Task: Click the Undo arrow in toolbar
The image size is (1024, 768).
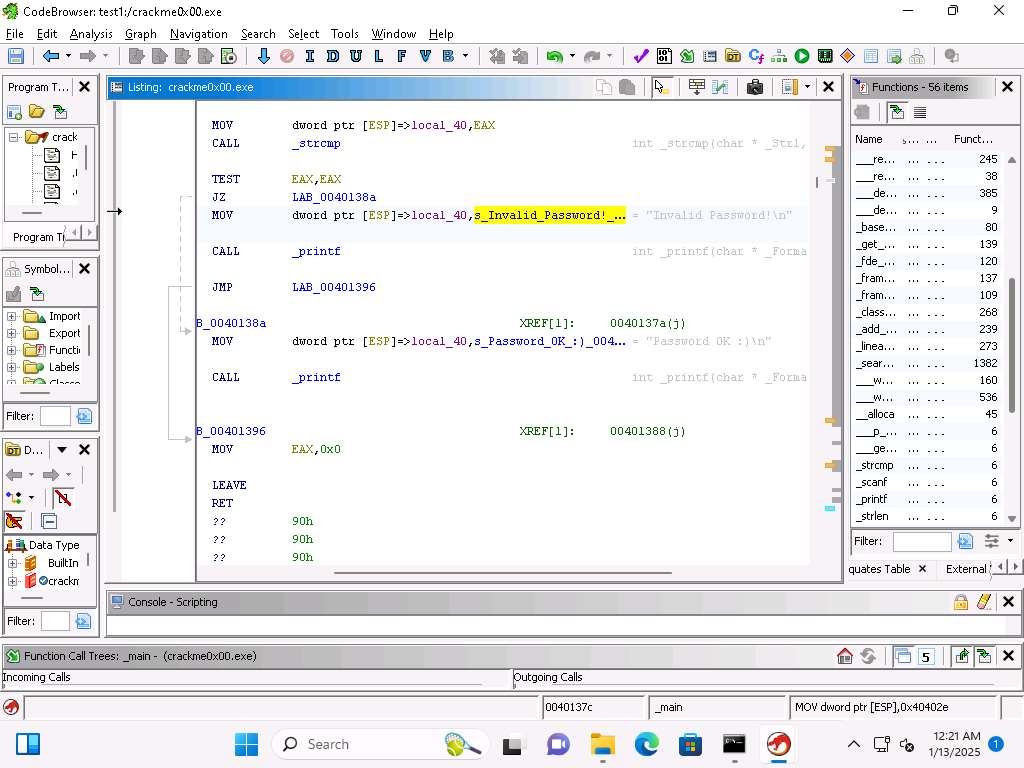Action: (553, 57)
